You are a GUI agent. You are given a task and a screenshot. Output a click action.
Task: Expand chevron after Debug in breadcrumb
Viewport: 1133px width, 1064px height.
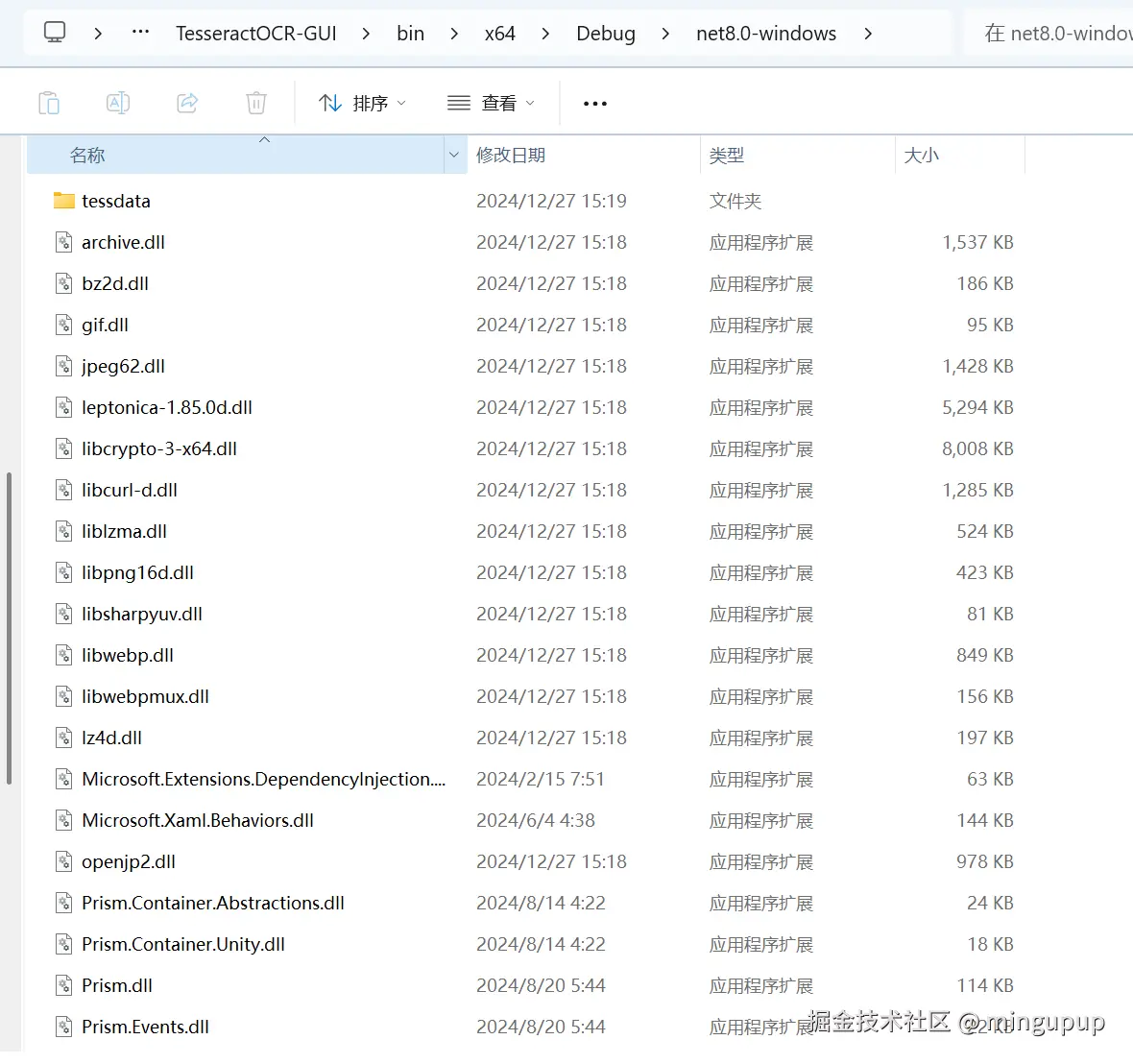coord(665,34)
